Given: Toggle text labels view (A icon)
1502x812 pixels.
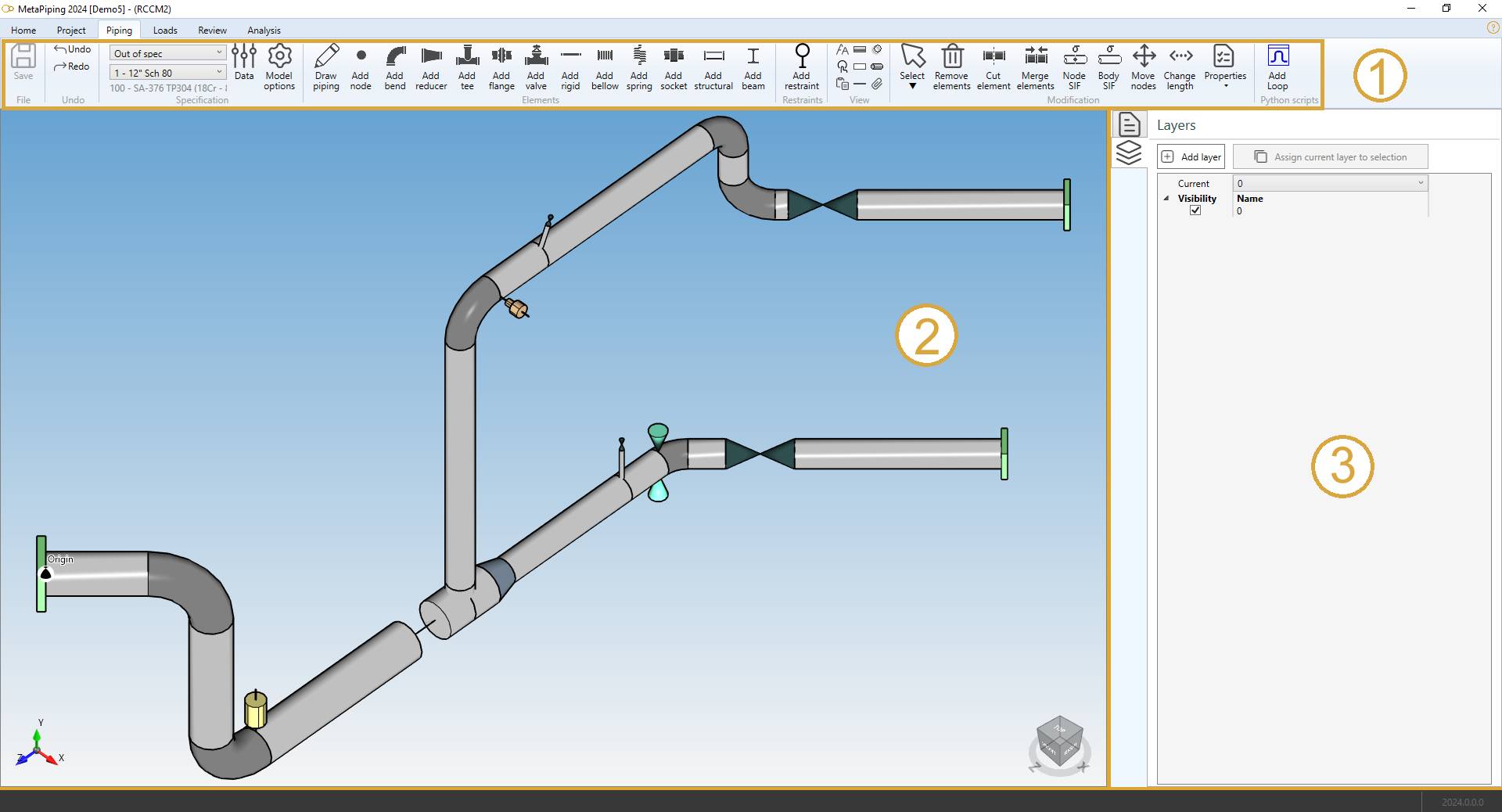Looking at the screenshot, I should click(843, 49).
